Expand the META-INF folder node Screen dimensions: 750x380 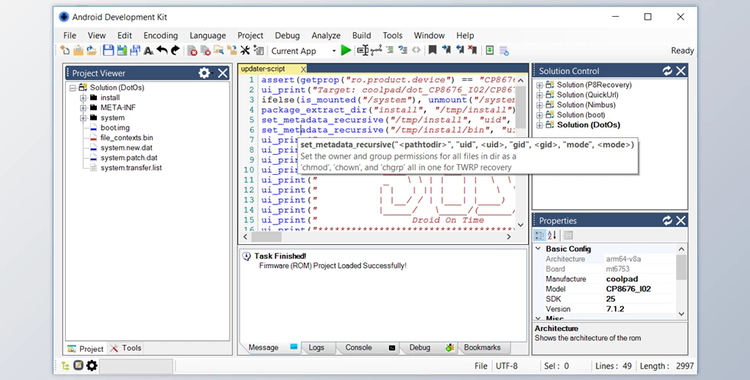coord(83,108)
